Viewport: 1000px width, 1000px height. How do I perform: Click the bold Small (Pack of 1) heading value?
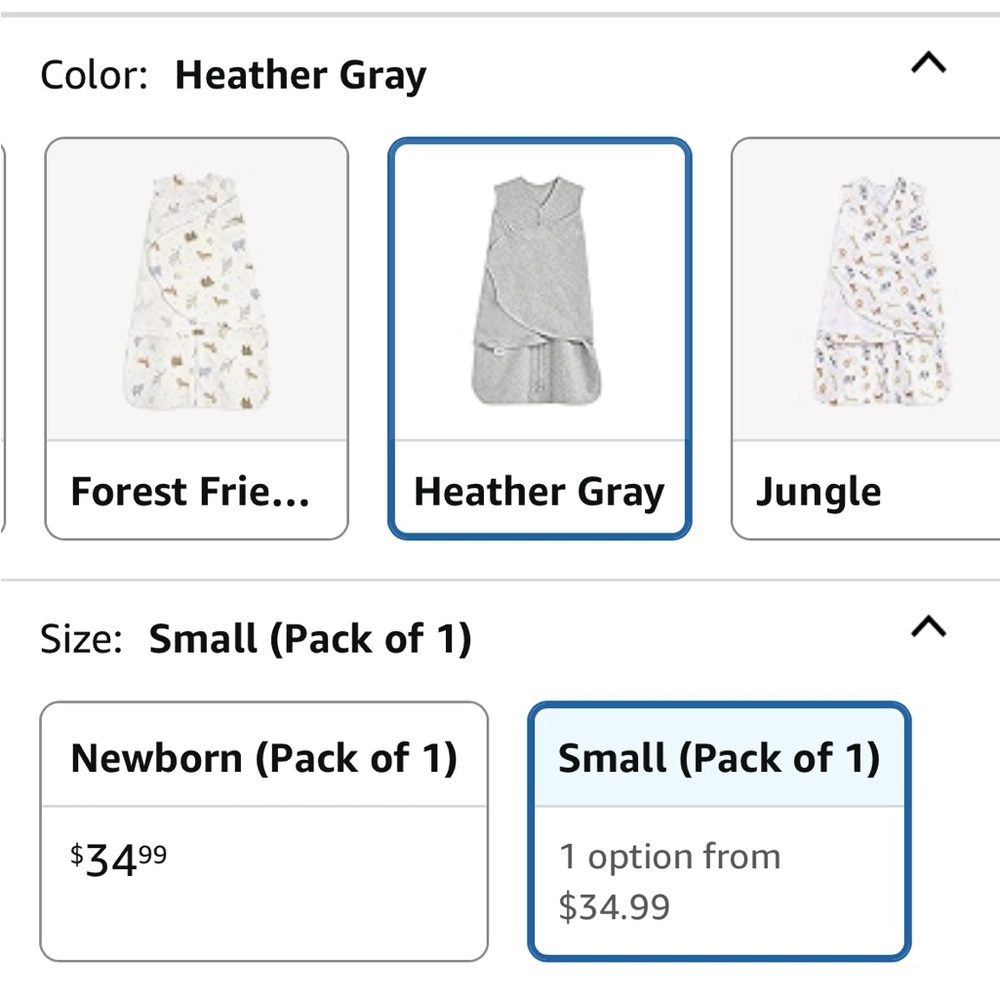click(x=310, y=640)
